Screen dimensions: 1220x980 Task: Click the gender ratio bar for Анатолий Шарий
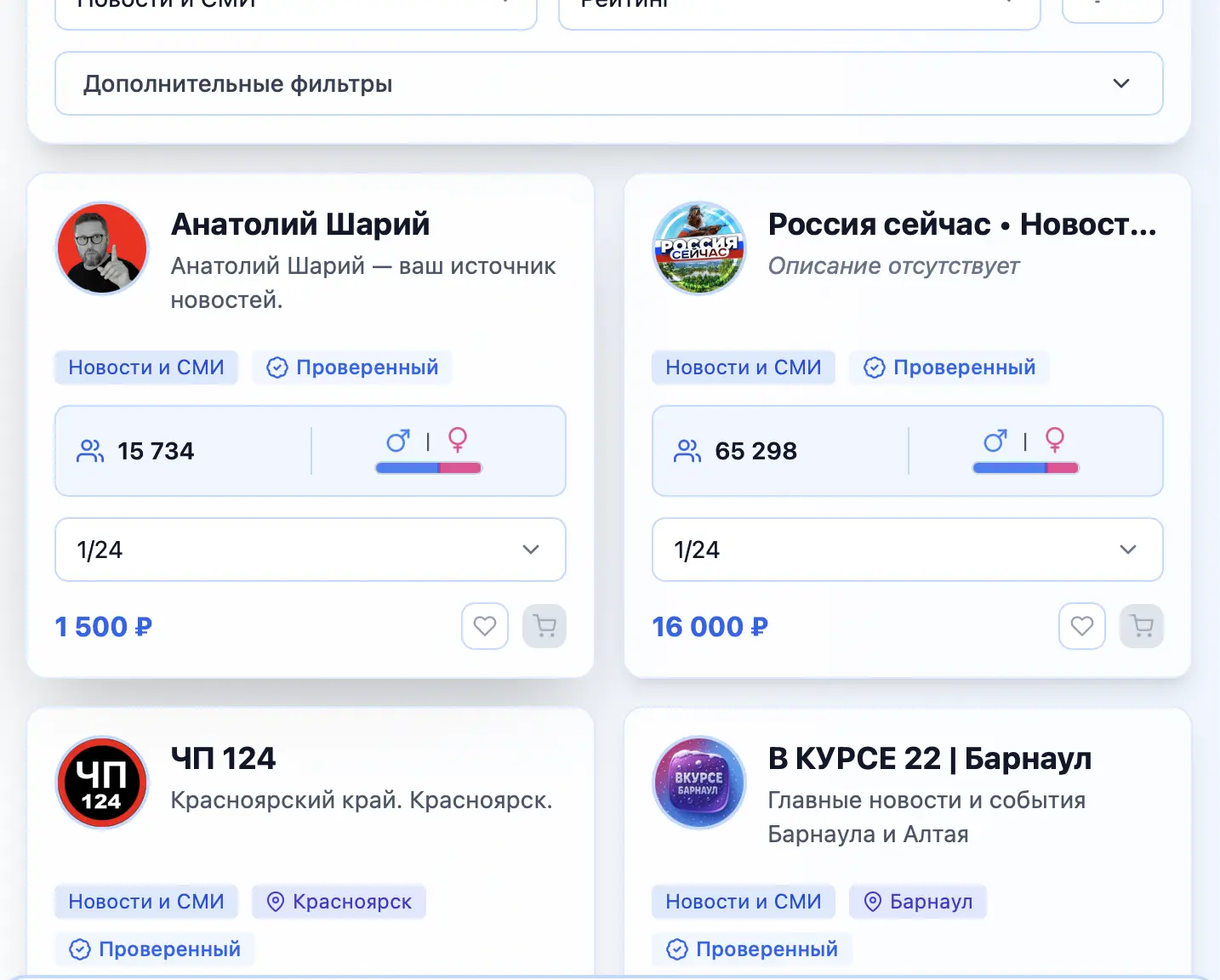(429, 467)
